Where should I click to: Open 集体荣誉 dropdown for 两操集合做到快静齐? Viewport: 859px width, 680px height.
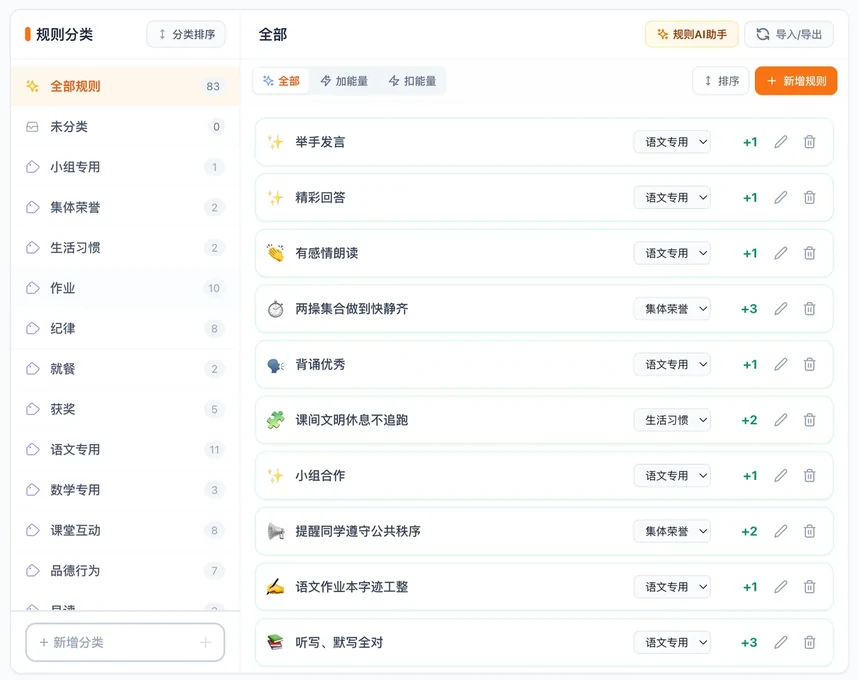[x=672, y=308]
